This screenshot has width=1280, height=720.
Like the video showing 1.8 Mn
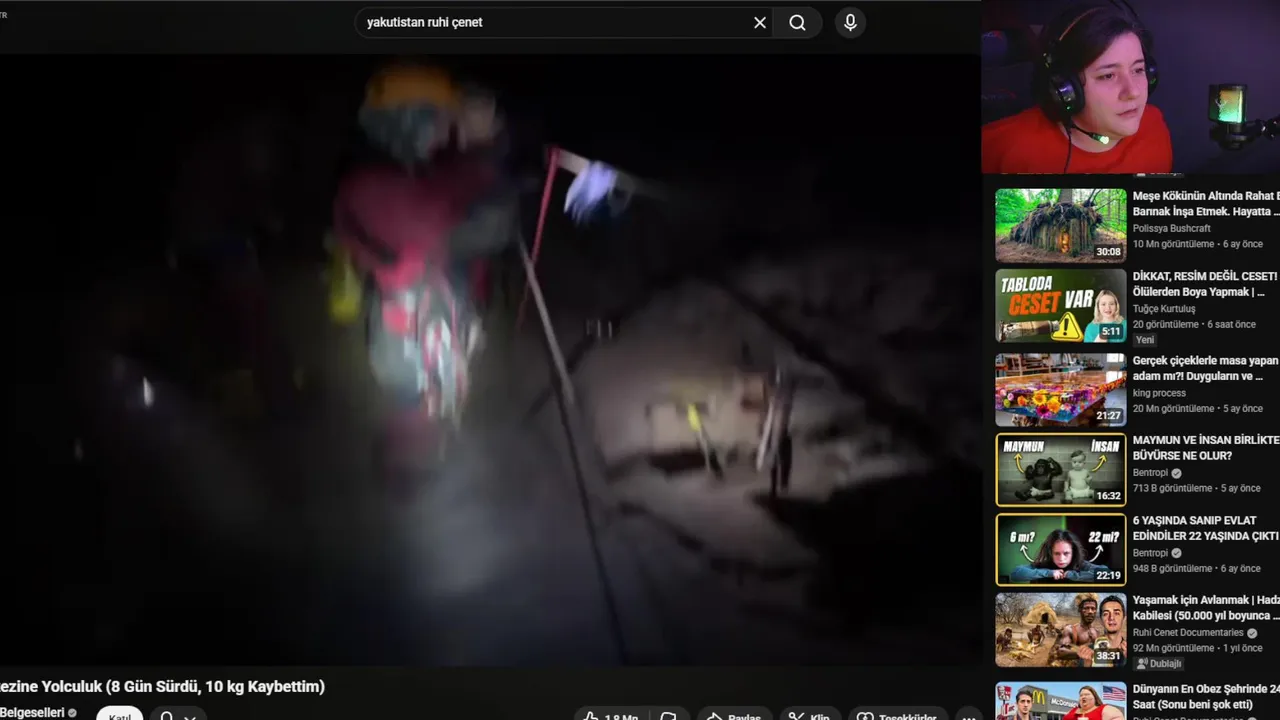click(611, 715)
